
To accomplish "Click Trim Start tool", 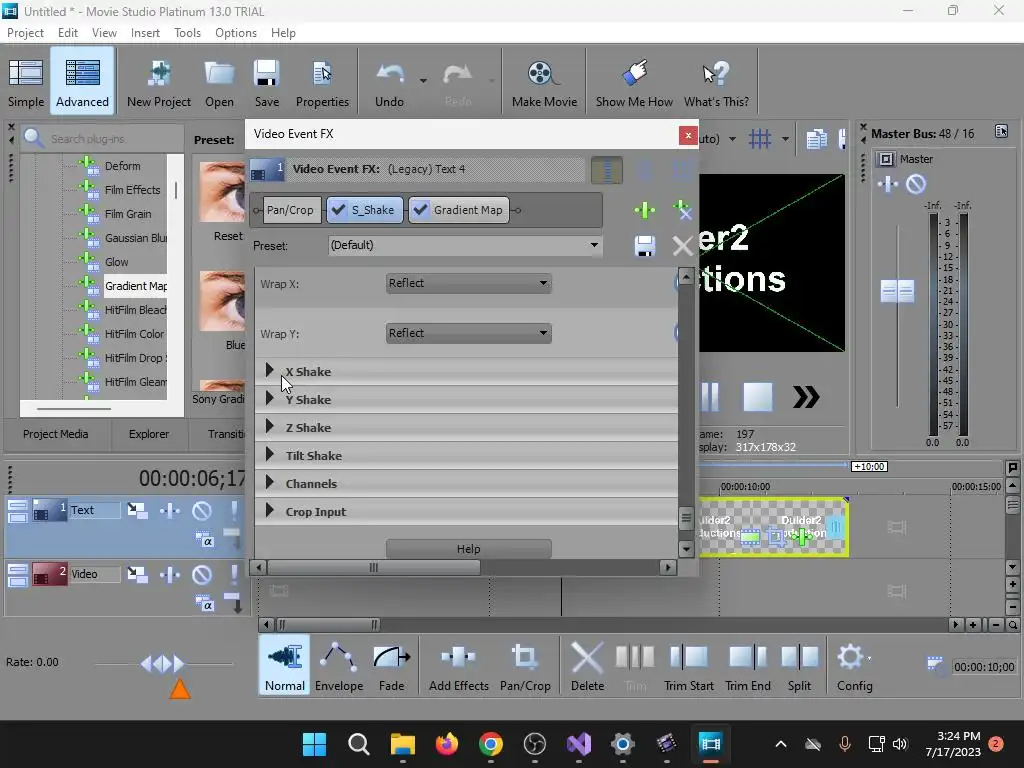I will coord(689,666).
